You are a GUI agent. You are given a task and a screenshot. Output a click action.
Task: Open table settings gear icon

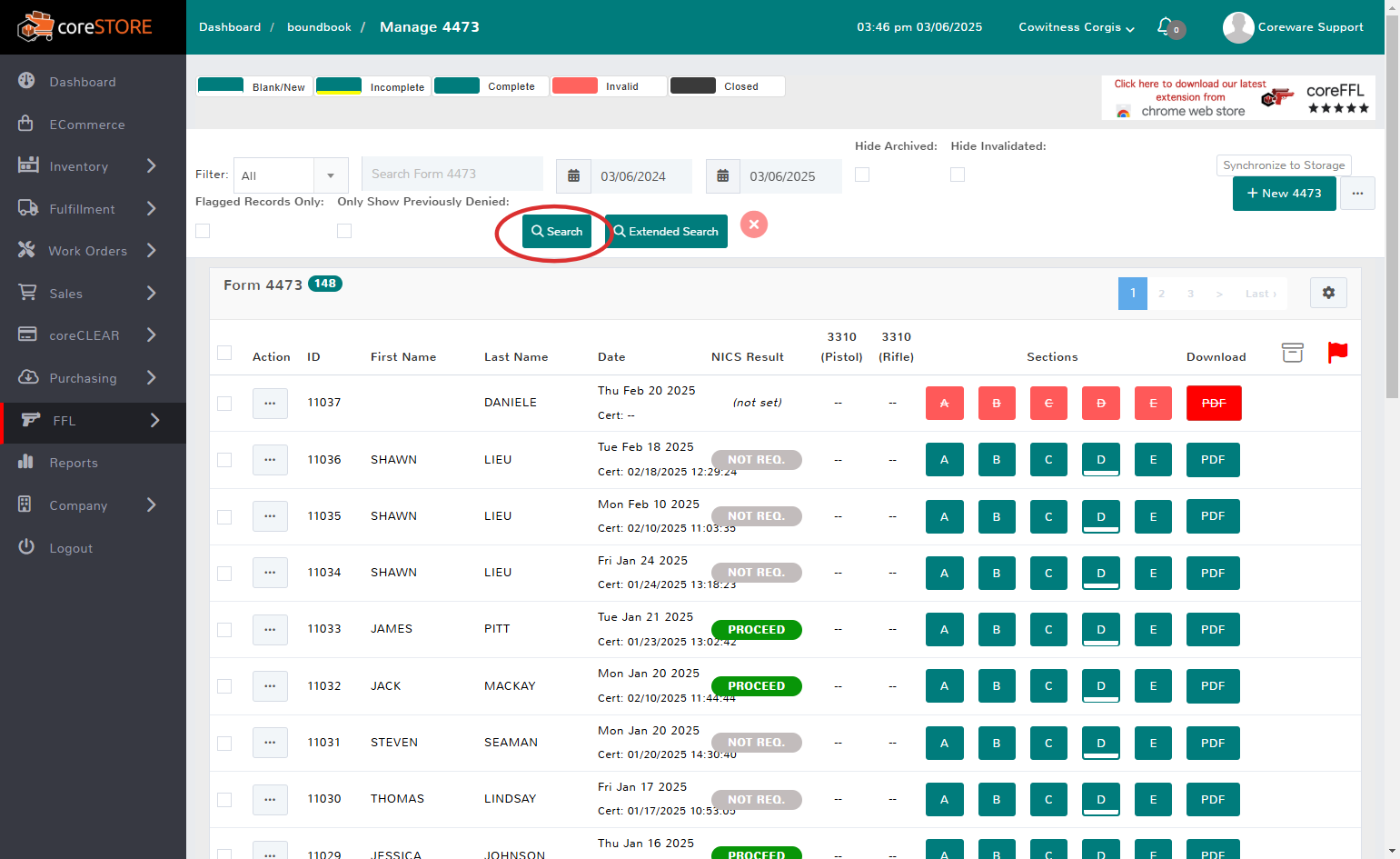[1328, 293]
